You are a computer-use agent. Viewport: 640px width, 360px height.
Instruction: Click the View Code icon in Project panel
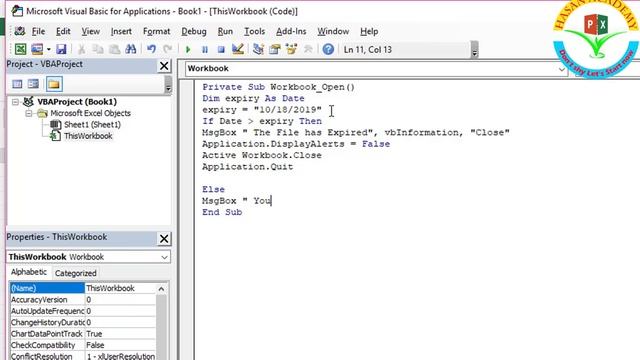[17, 84]
